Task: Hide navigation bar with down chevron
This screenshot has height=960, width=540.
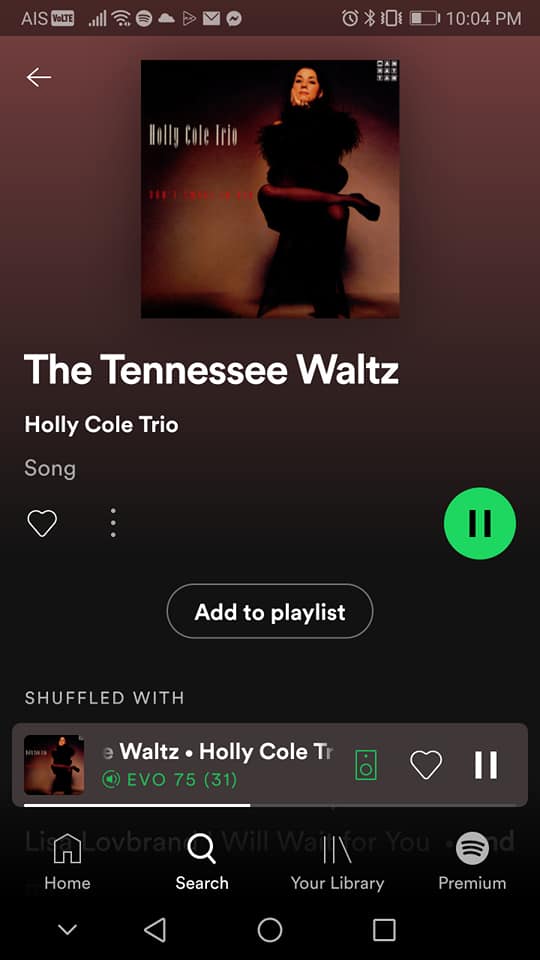Action: tap(67, 929)
